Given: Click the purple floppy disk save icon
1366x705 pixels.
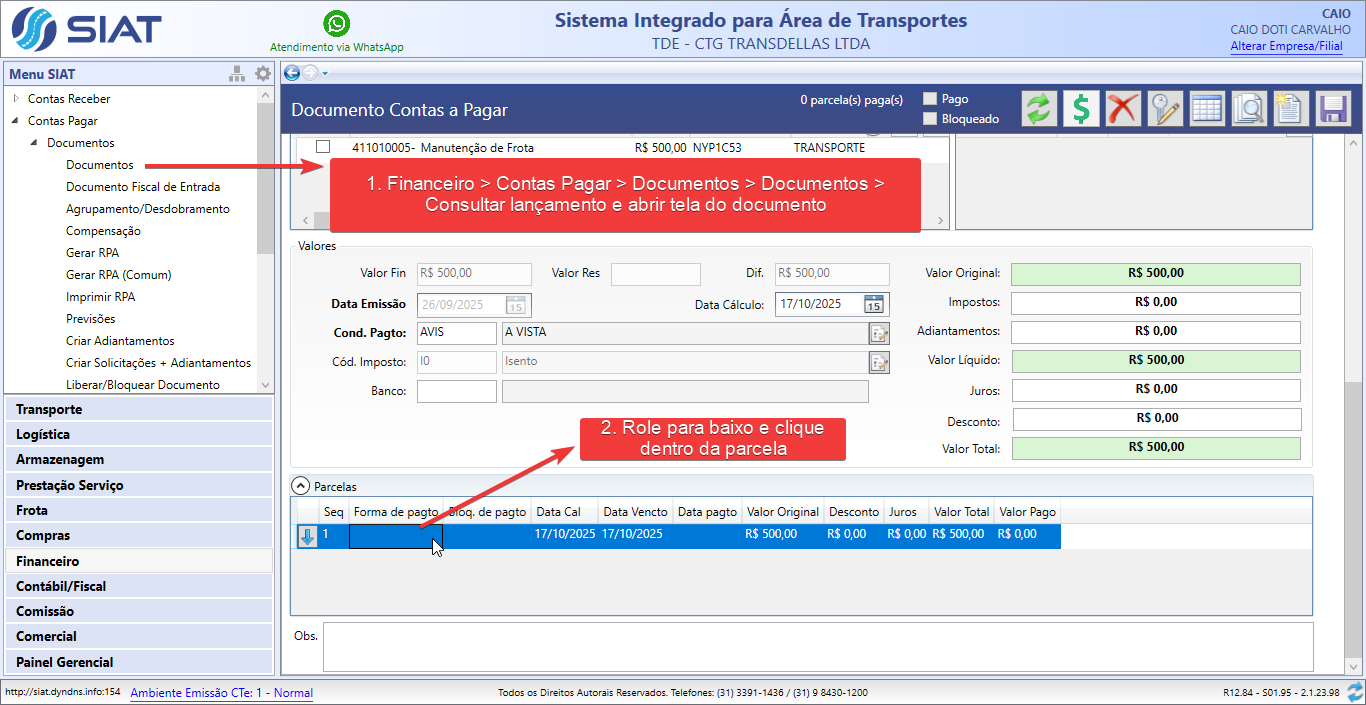Looking at the screenshot, I should [x=1332, y=108].
